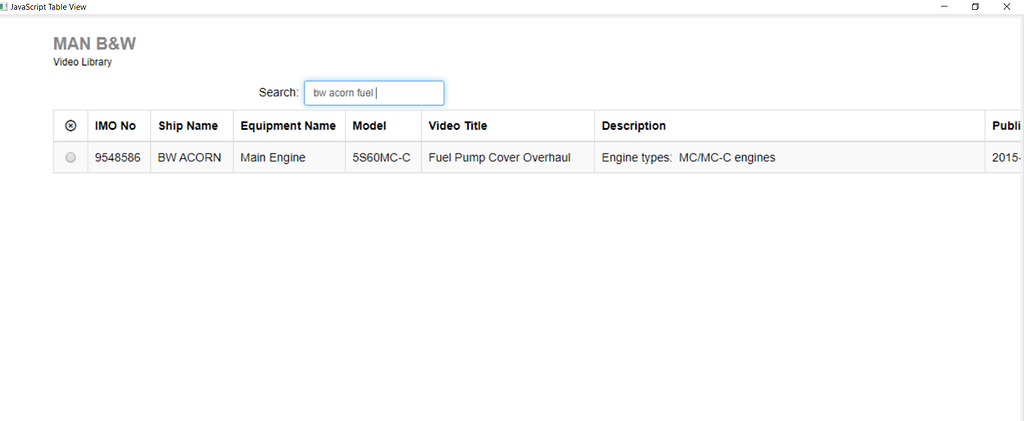Click the 5S60MC-C model cell
The image size is (1024, 421).
click(x=381, y=157)
